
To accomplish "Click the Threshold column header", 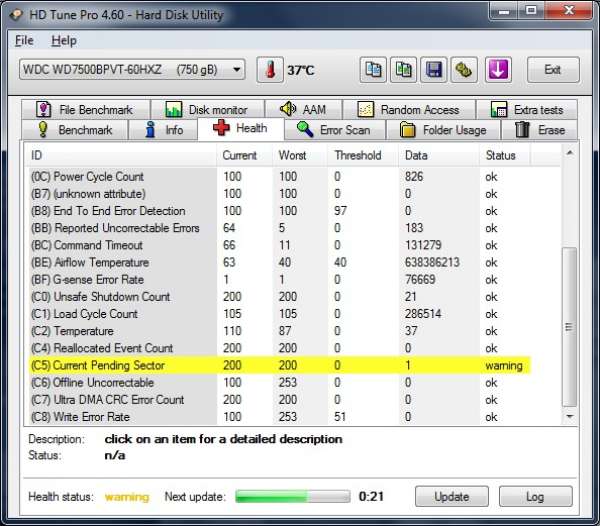I will 363,155.
